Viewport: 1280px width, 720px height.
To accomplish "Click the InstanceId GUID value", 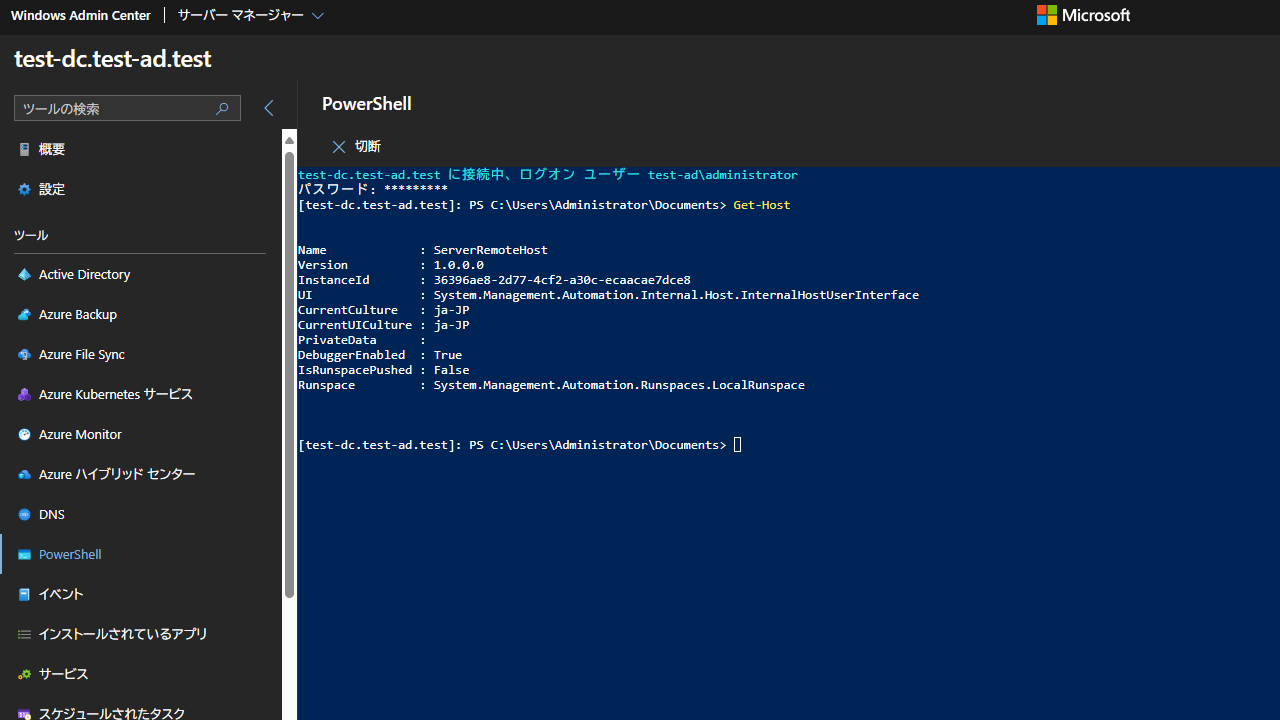I will (x=562, y=280).
